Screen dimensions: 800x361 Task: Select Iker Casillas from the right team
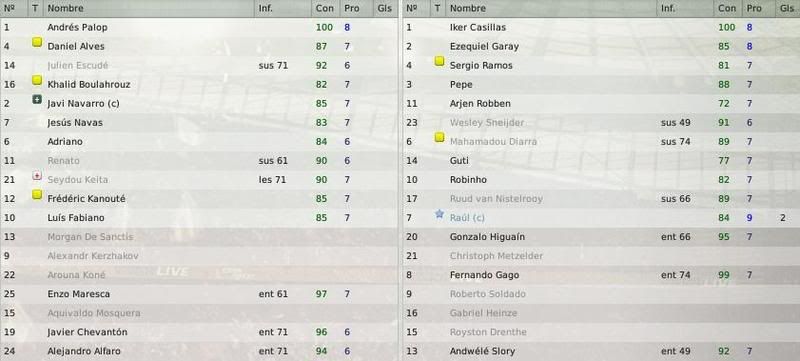(x=478, y=27)
